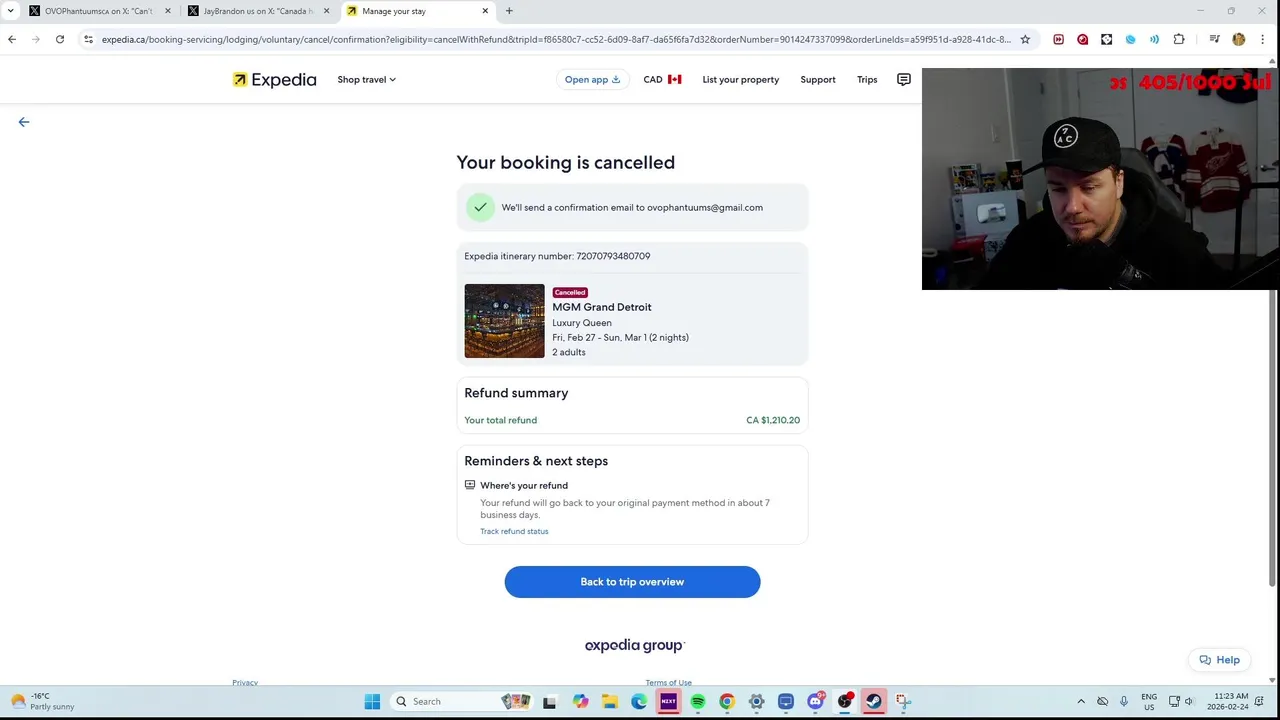Click the red fast-forward extension icon
This screenshot has width=1280, height=720.
pyautogui.click(x=1058, y=39)
